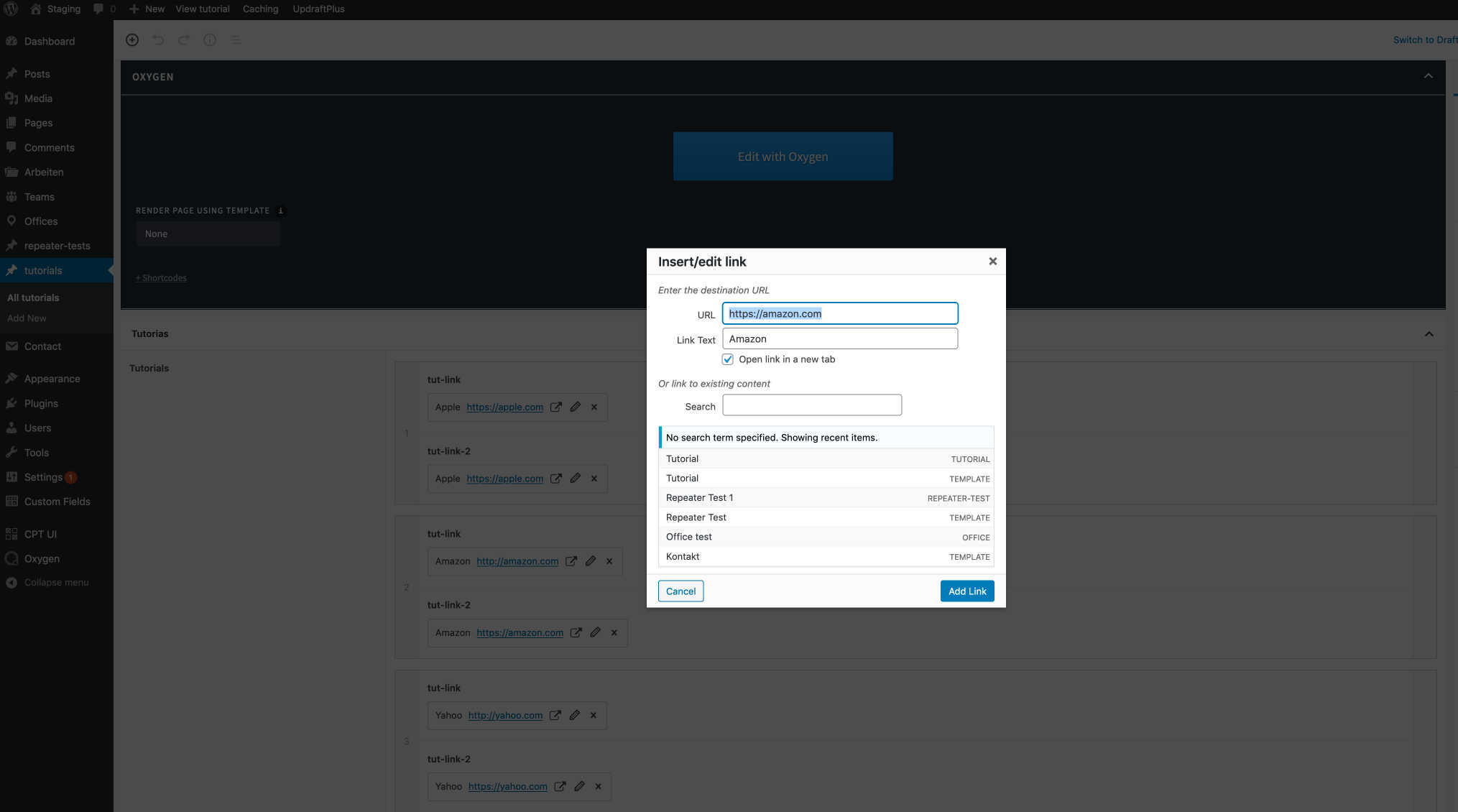Click into the Link Text field
This screenshot has height=812, width=1458.
840,339
